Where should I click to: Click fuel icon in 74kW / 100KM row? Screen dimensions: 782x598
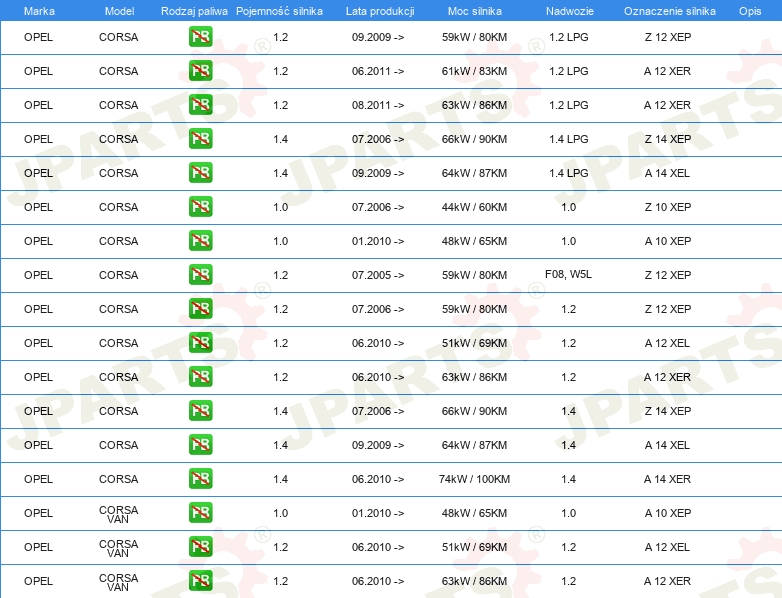point(200,479)
